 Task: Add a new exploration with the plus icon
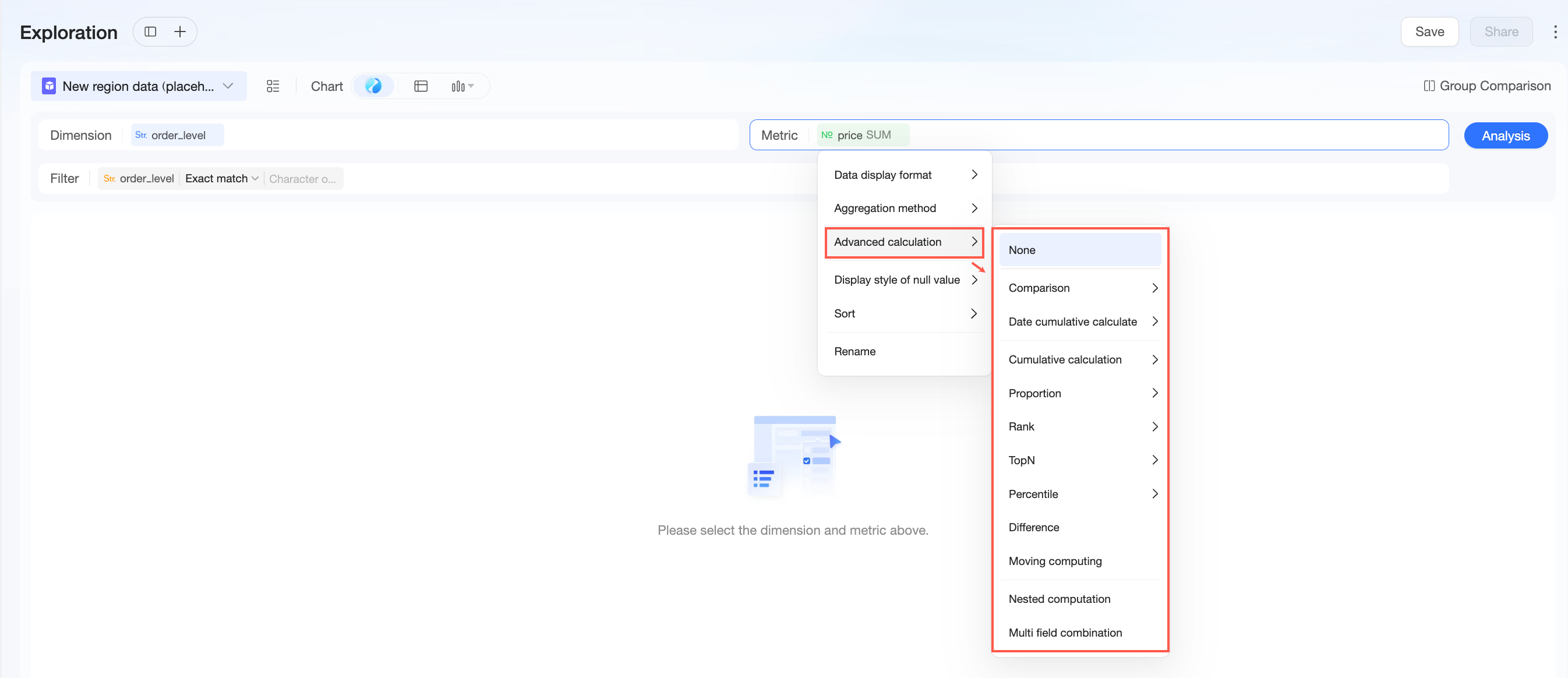coord(179,31)
